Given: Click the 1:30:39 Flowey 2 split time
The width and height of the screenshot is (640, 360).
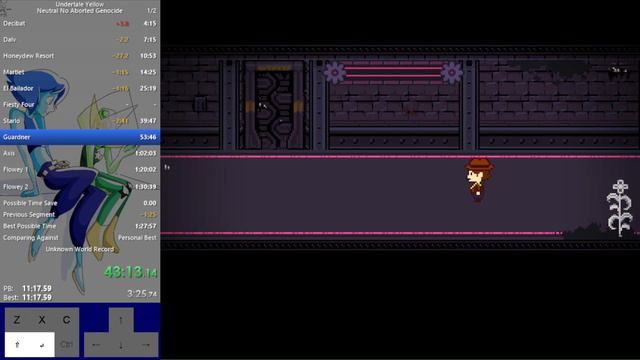Looking at the screenshot, I should [145, 187].
